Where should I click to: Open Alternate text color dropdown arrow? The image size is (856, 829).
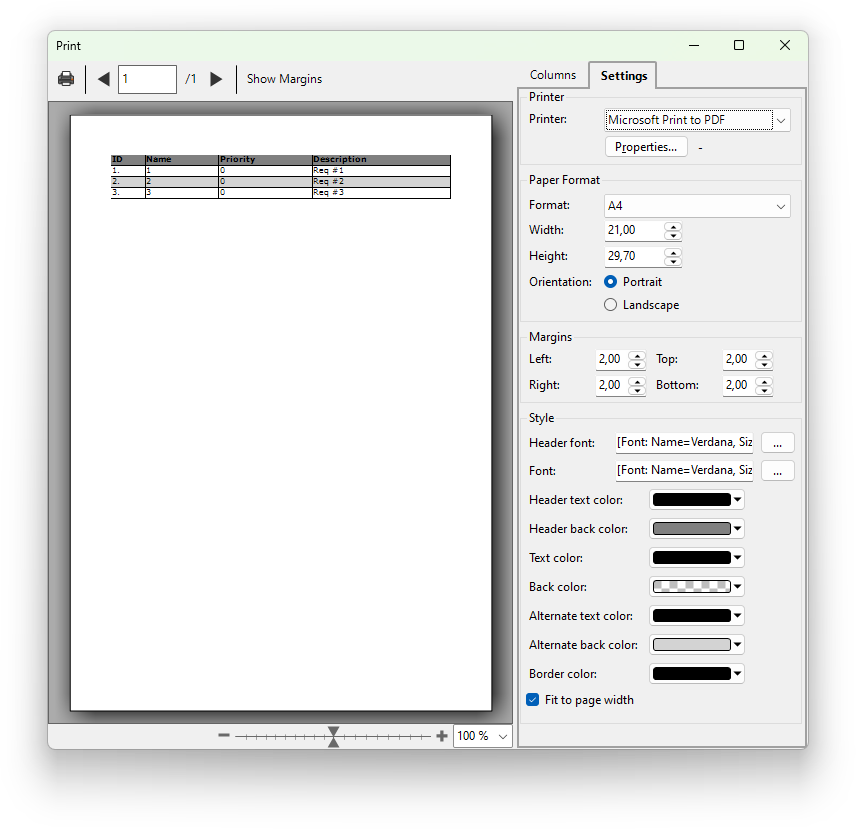[738, 616]
